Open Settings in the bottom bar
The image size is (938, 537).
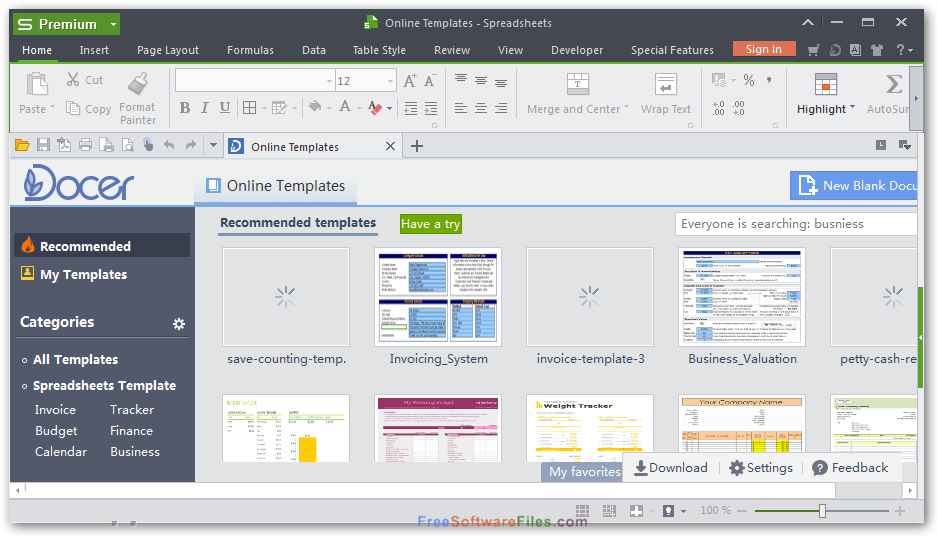[761, 468]
